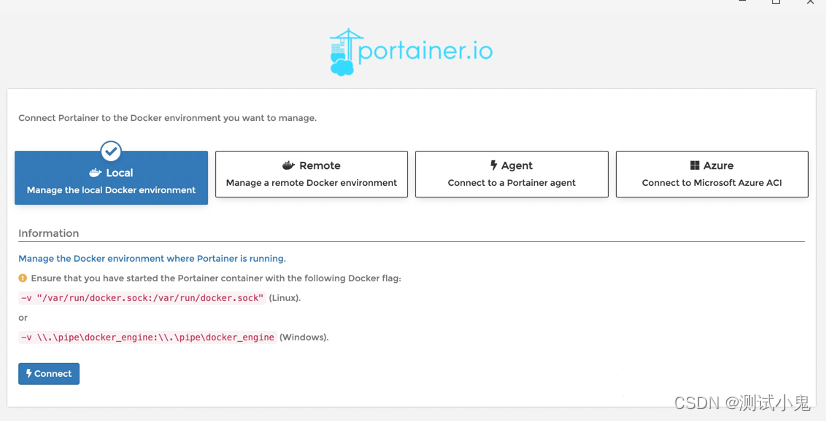The image size is (826, 421).
Task: Click the checkmark badge above Local
Action: click(x=111, y=152)
